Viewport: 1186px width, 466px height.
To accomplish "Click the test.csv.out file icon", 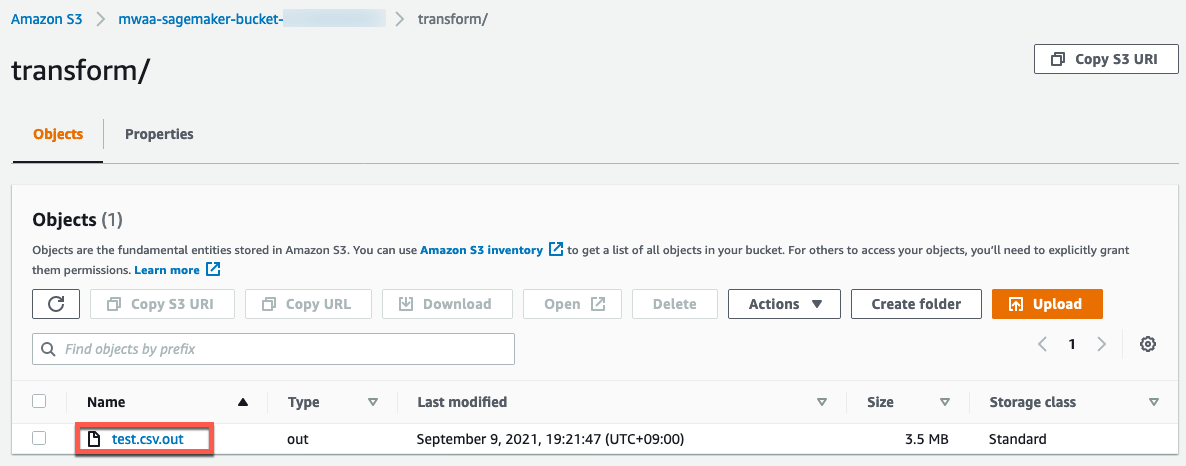I will 94,439.
